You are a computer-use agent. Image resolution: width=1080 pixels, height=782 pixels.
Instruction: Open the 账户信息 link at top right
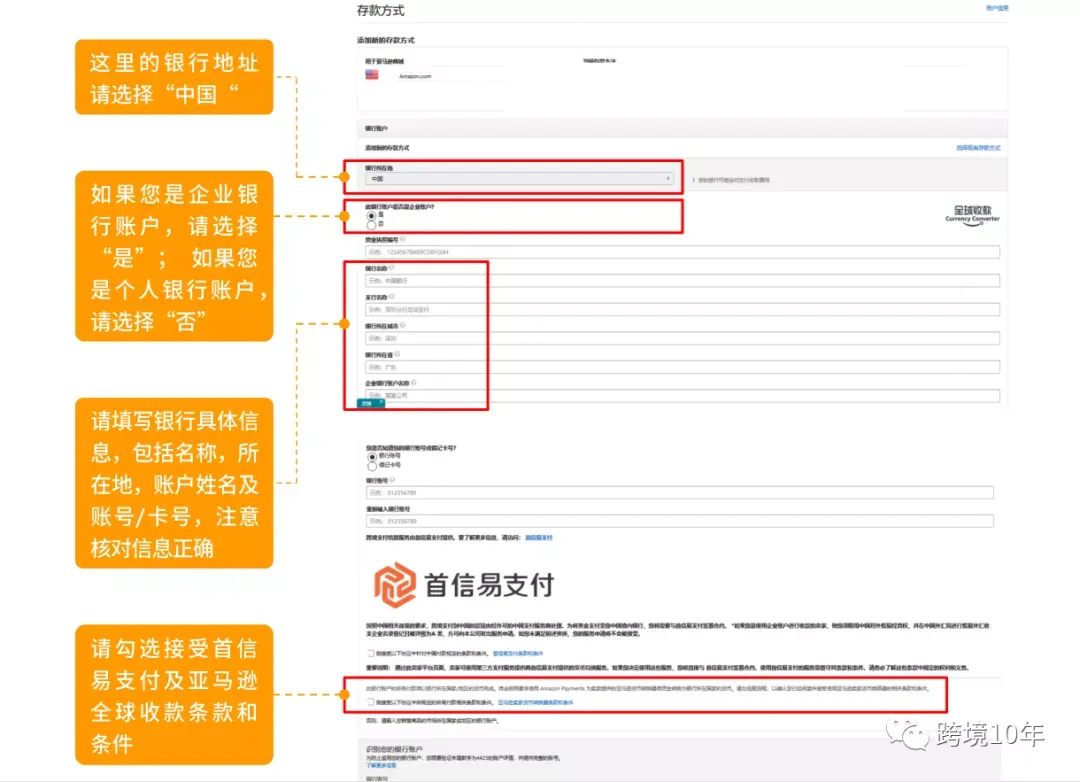(x=997, y=8)
